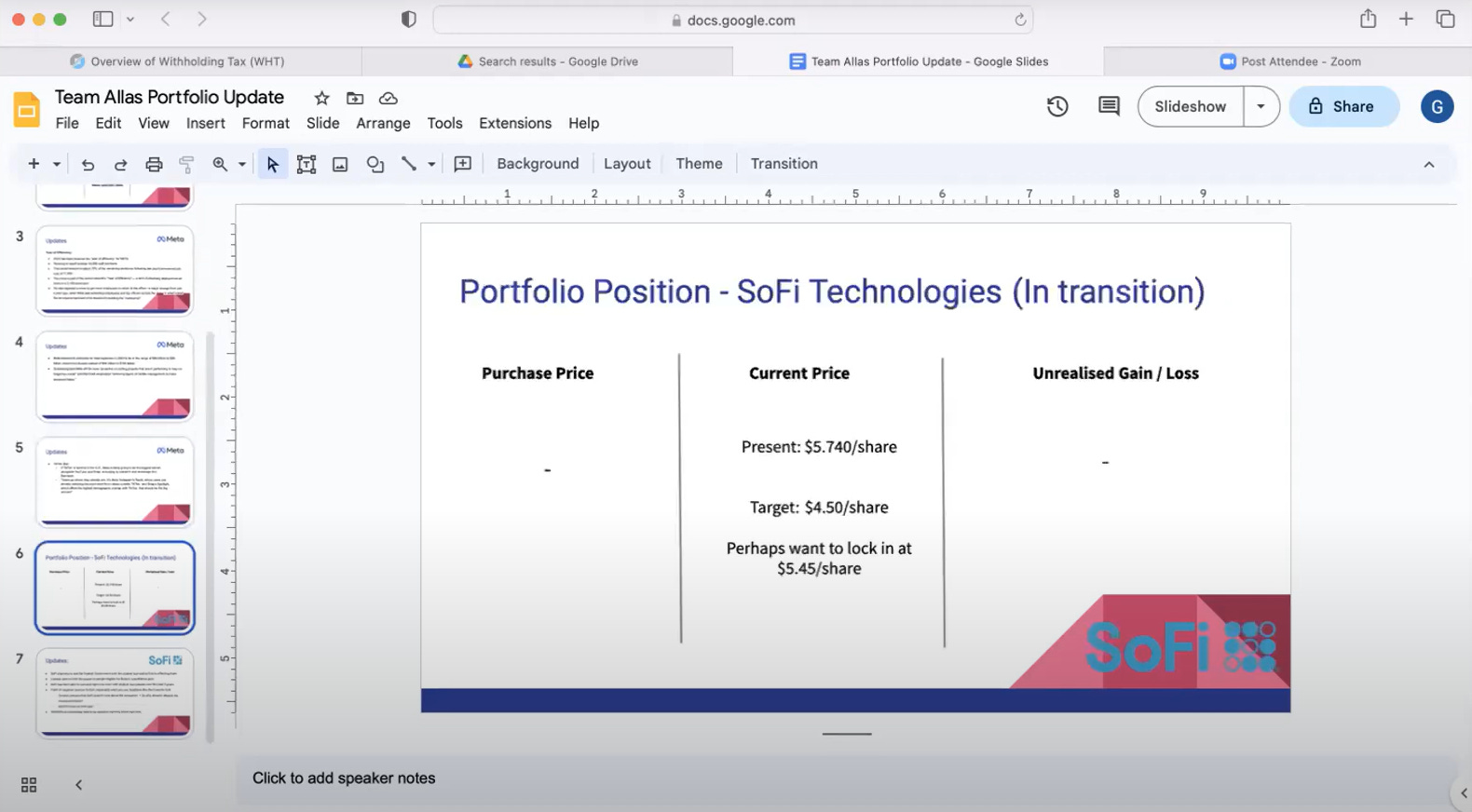This screenshot has width=1472, height=812.
Task: Insert a text box
Action: click(307, 164)
